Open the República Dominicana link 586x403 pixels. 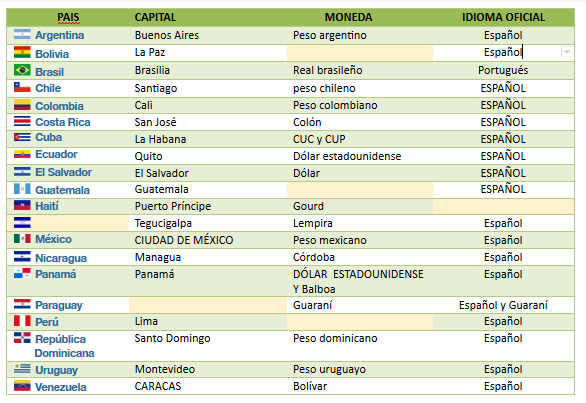pos(64,346)
